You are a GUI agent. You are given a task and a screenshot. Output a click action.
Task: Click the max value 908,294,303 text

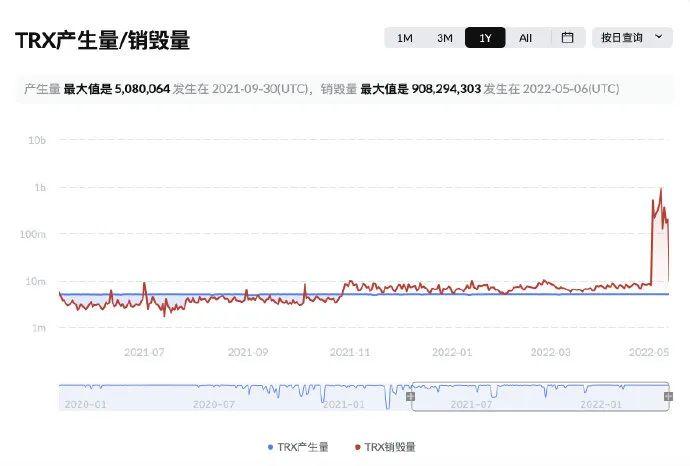coord(446,89)
